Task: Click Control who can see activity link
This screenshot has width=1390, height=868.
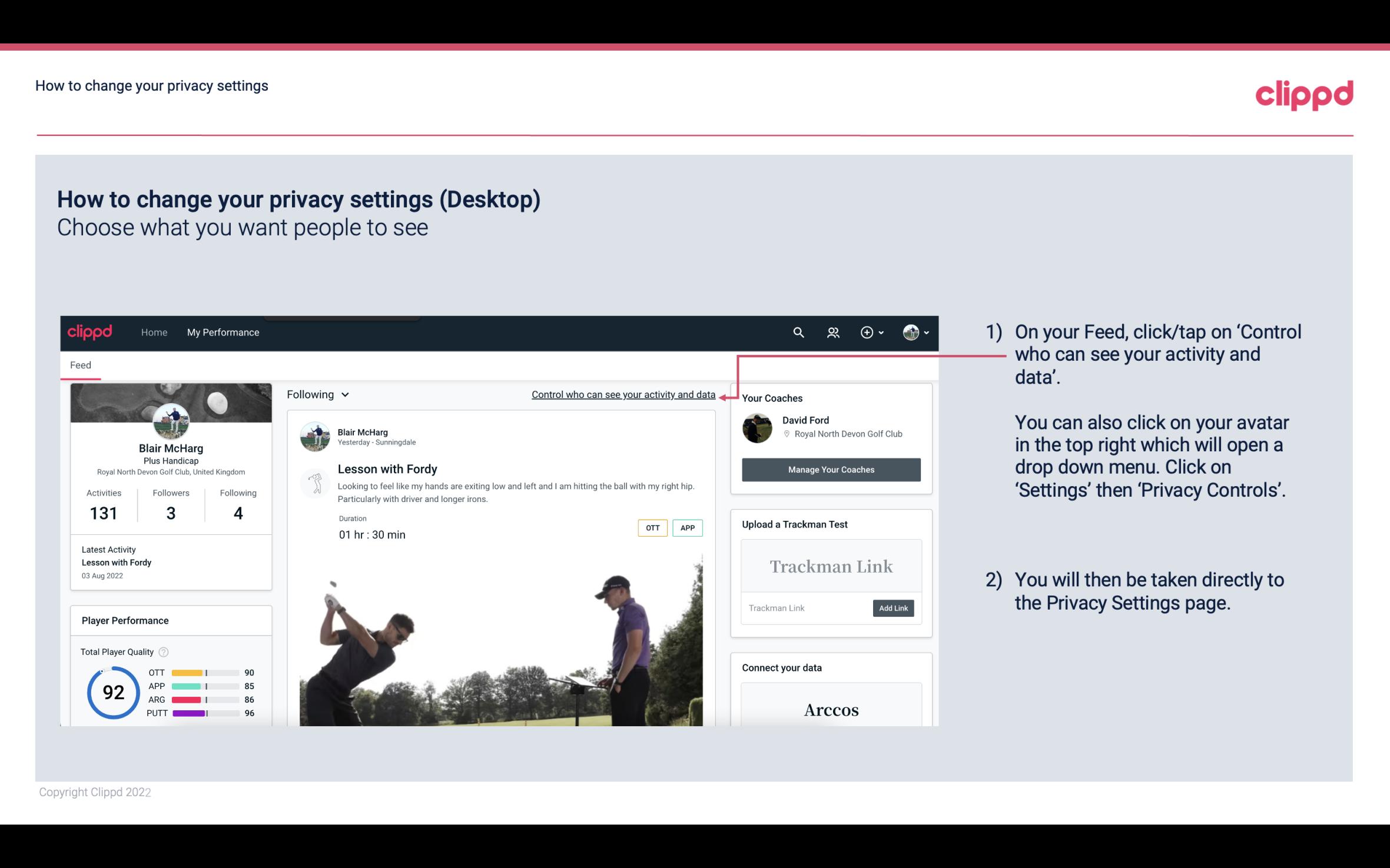Action: 623,394
